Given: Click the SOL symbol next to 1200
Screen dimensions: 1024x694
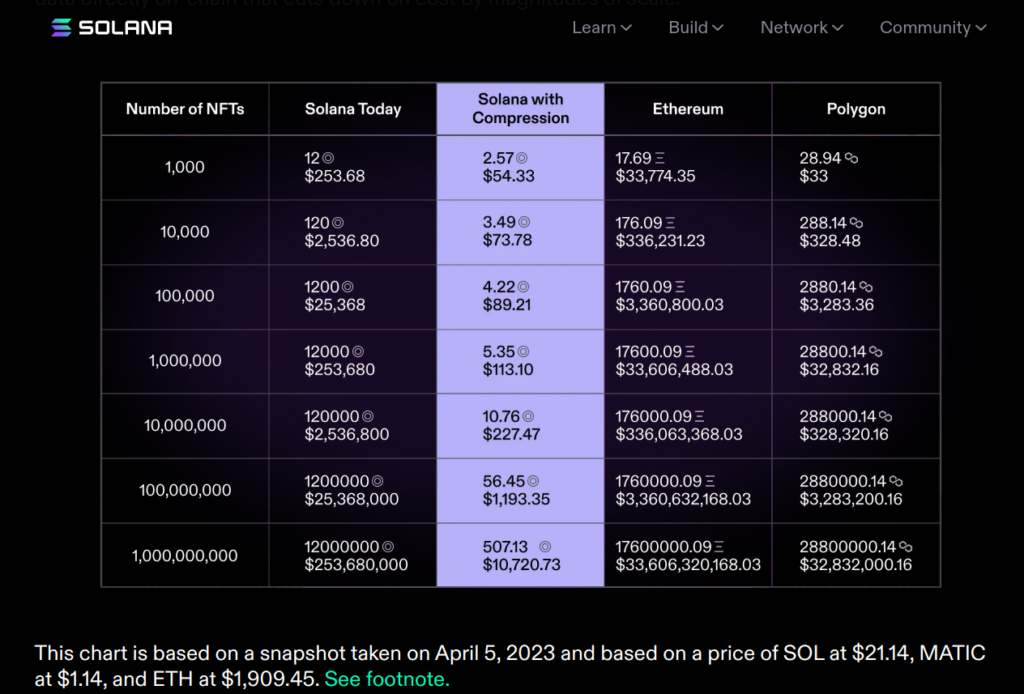Looking at the screenshot, I should point(347,287).
